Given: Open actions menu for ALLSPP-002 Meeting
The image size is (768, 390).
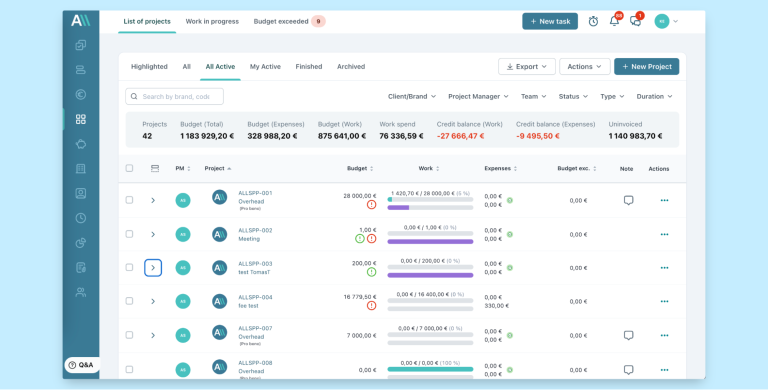Looking at the screenshot, I should point(664,235).
